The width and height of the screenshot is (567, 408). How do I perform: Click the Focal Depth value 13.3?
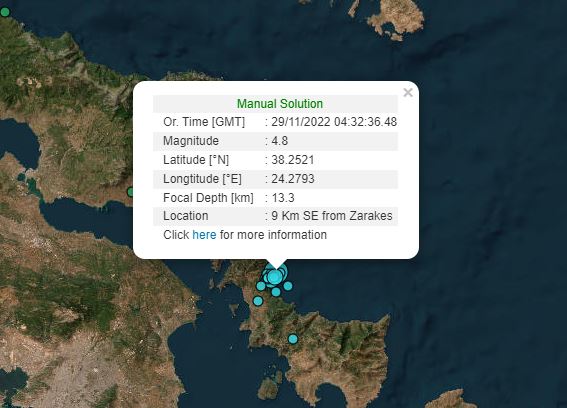[x=283, y=198]
